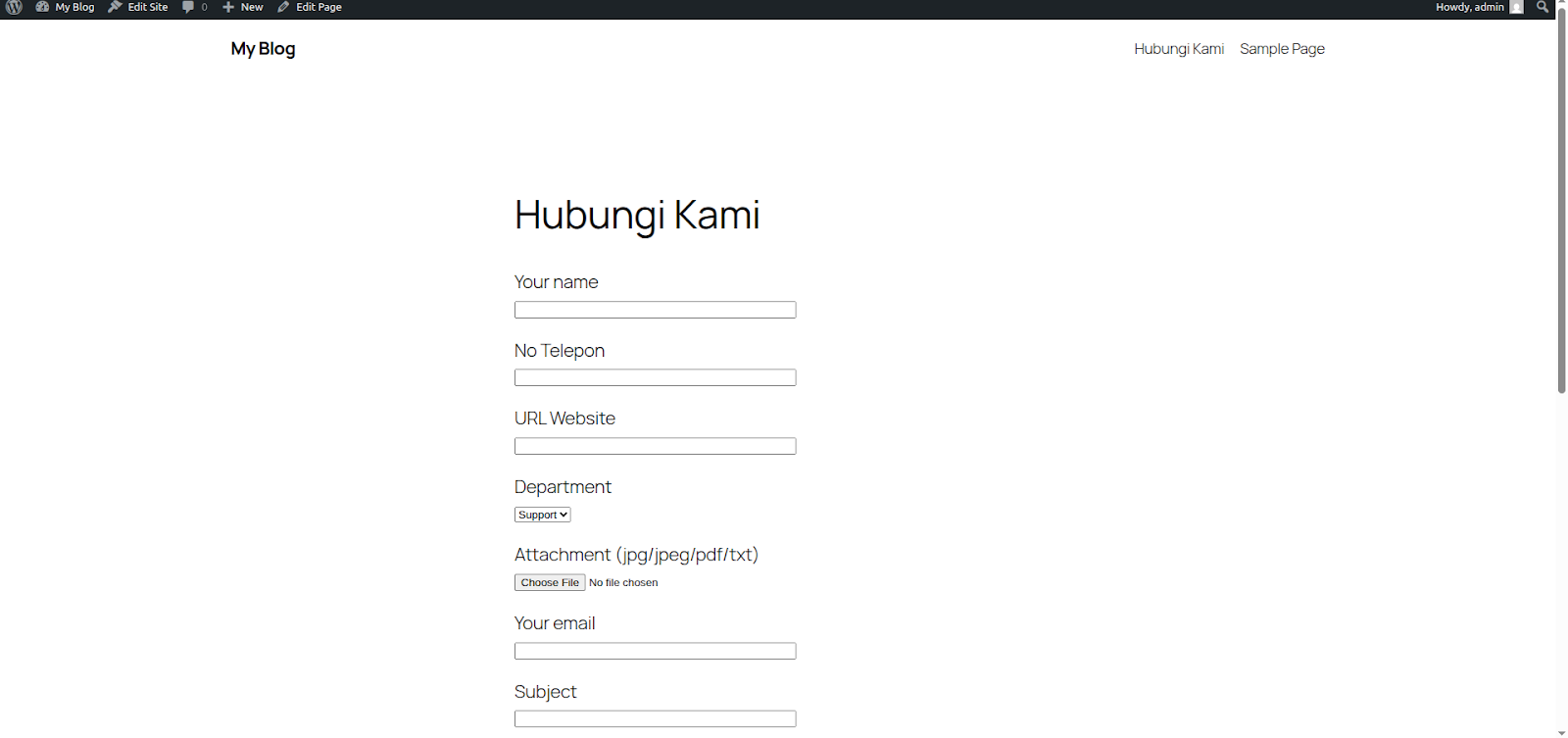
Task: Click the Edit Page pencil icon
Action: [x=283, y=7]
